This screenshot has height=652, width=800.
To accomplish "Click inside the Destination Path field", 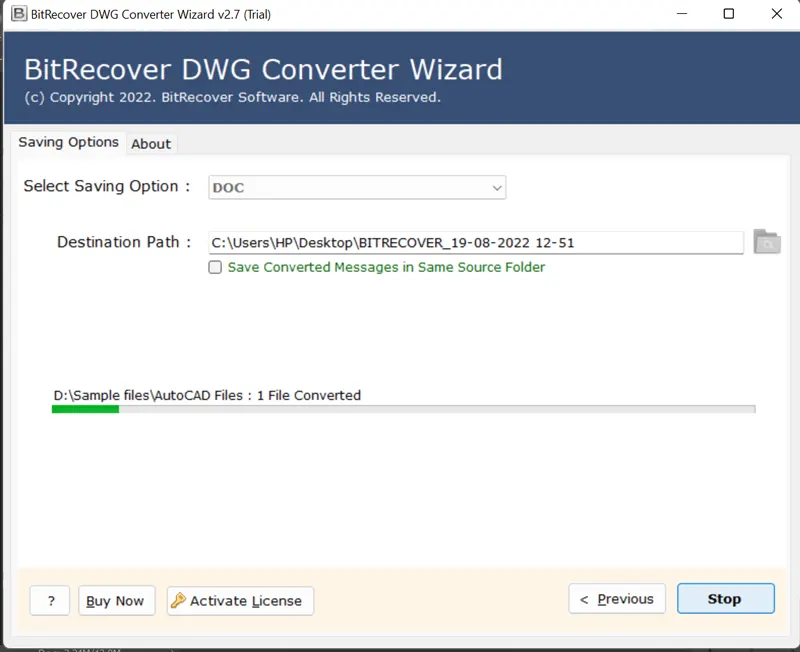I will [476, 242].
